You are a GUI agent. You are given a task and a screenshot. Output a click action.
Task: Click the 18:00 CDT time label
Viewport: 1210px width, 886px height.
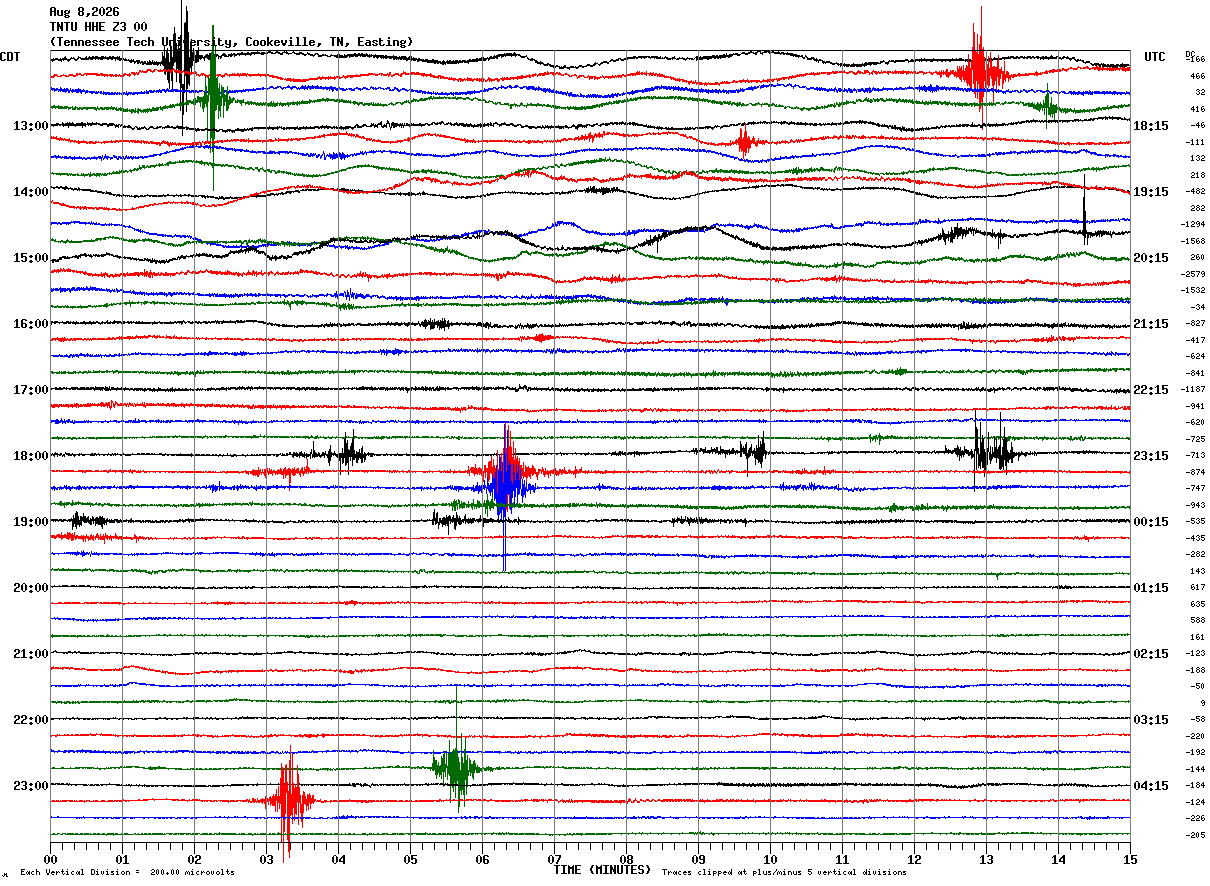pyautogui.click(x=30, y=456)
